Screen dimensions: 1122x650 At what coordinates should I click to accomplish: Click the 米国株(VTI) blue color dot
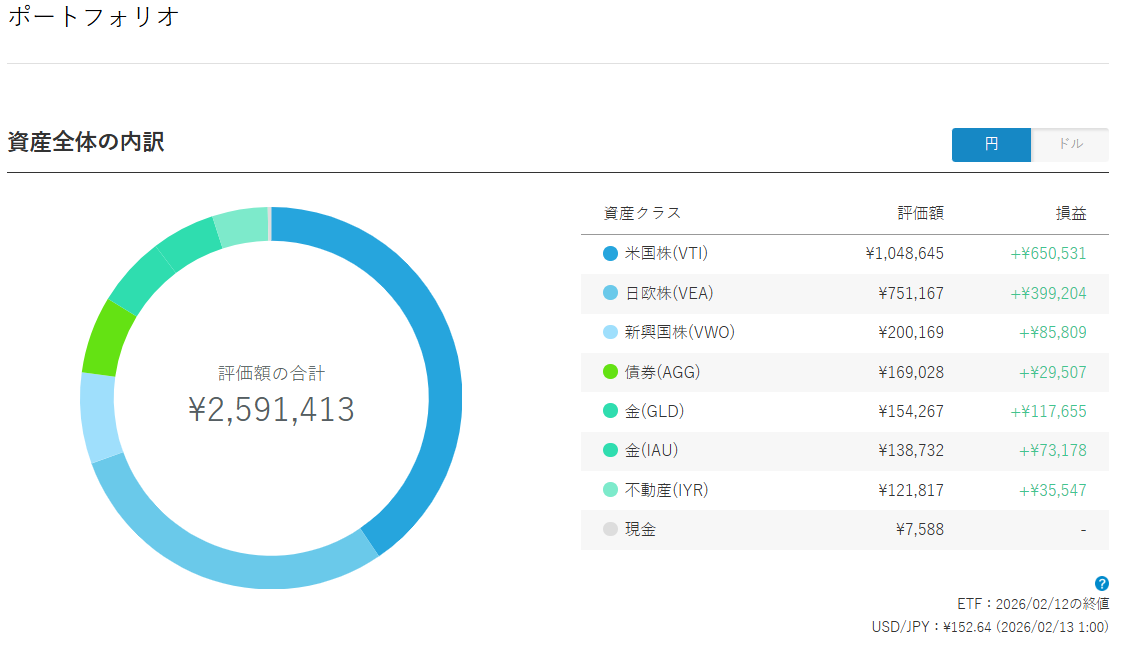point(610,254)
